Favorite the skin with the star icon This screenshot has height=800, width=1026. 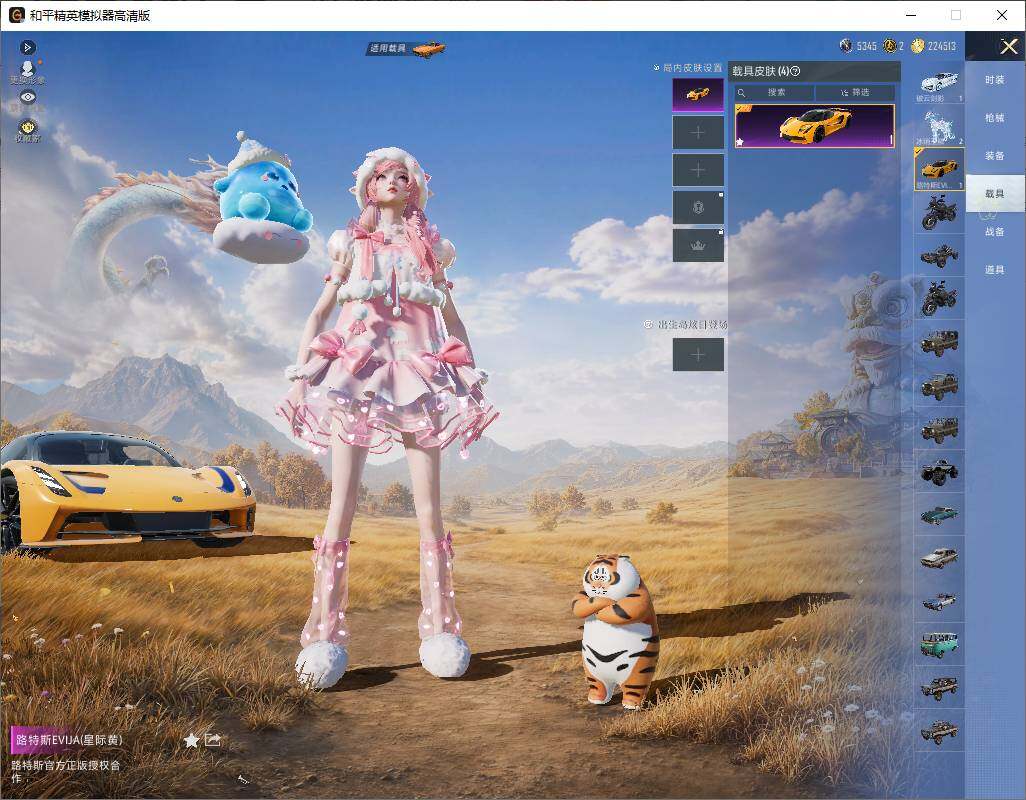191,740
